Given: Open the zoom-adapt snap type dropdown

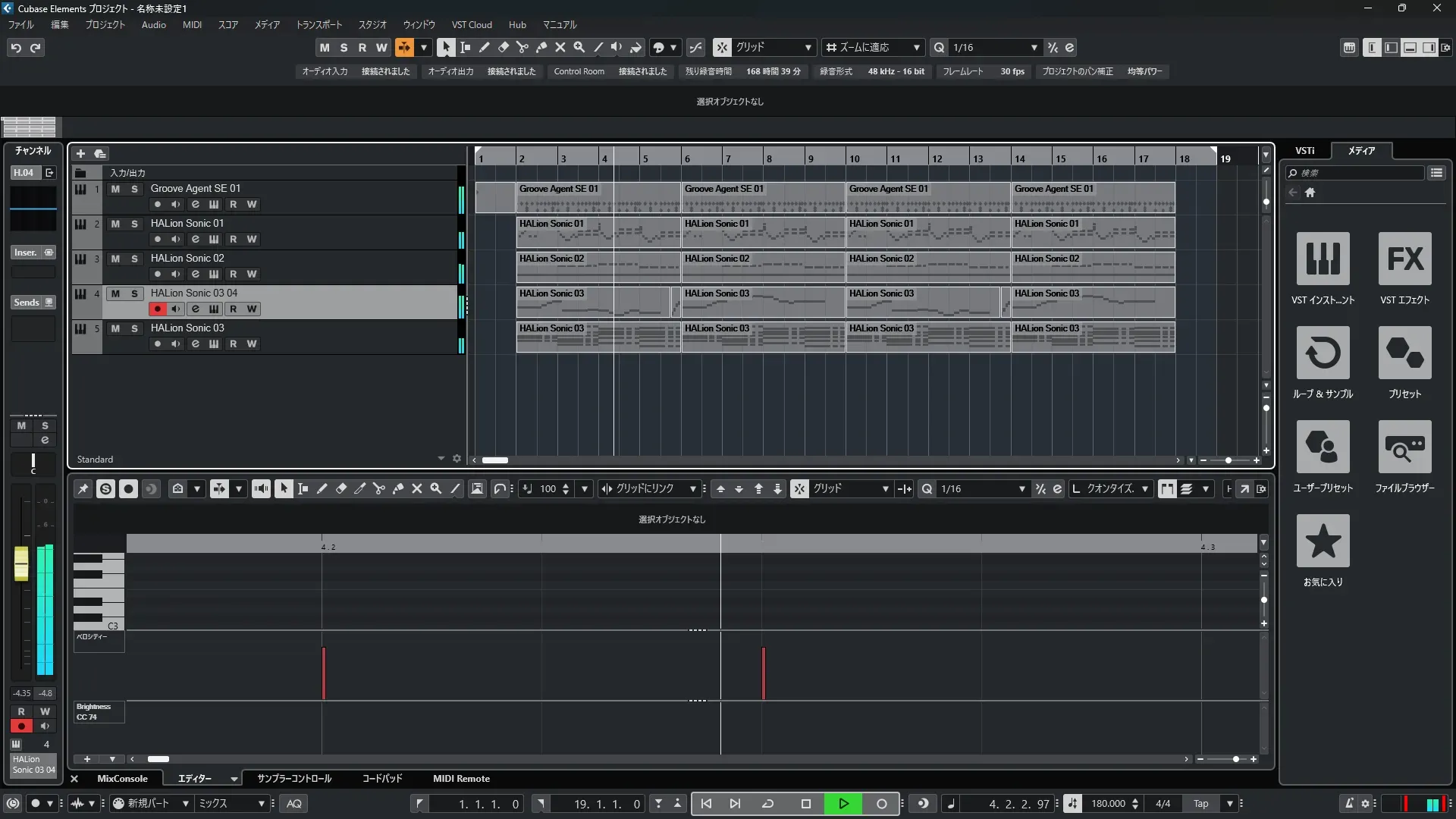Looking at the screenshot, I should pos(916,47).
